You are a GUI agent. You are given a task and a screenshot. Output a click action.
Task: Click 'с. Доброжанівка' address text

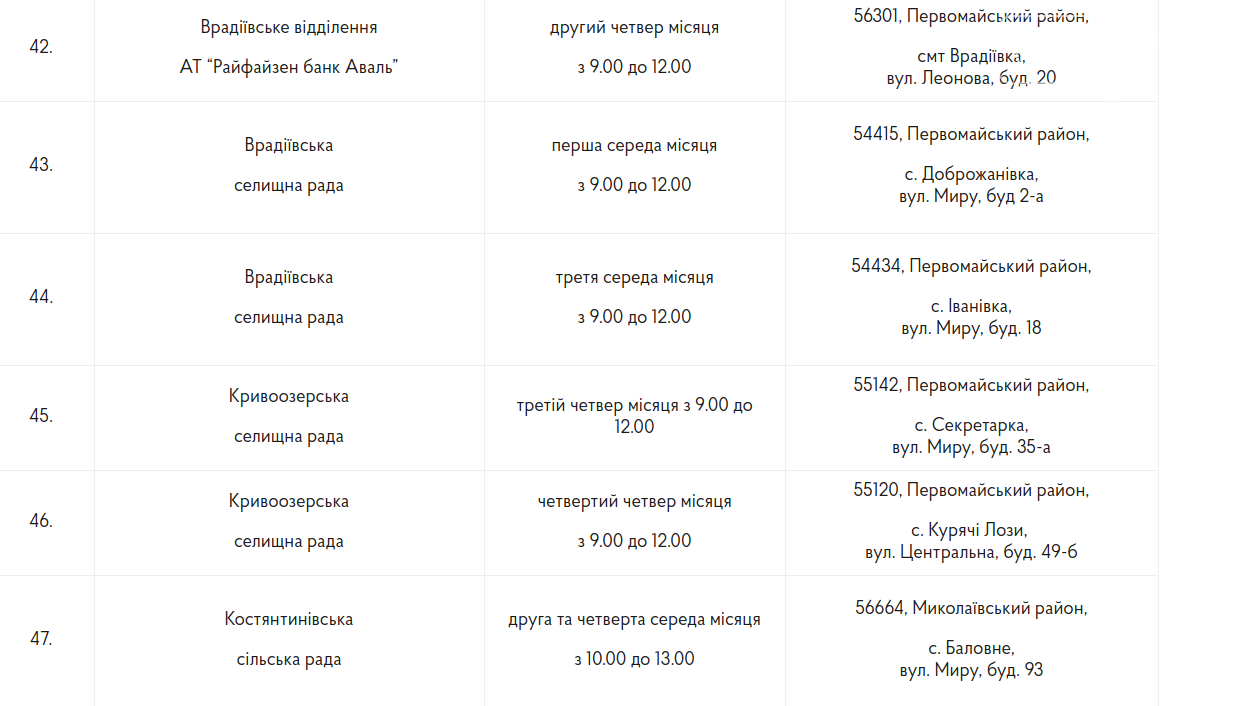coord(971,174)
